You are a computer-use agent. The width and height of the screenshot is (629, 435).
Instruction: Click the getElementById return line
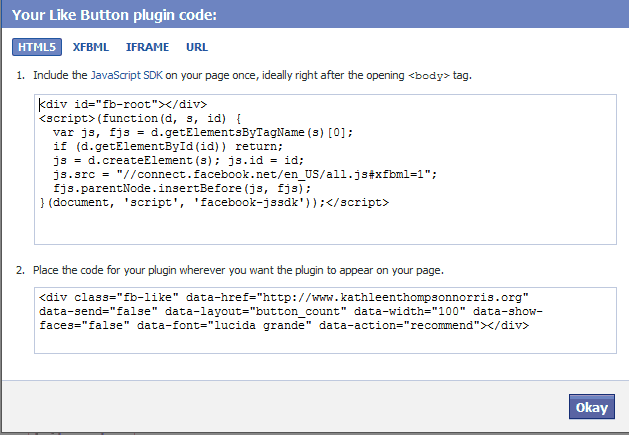point(168,146)
